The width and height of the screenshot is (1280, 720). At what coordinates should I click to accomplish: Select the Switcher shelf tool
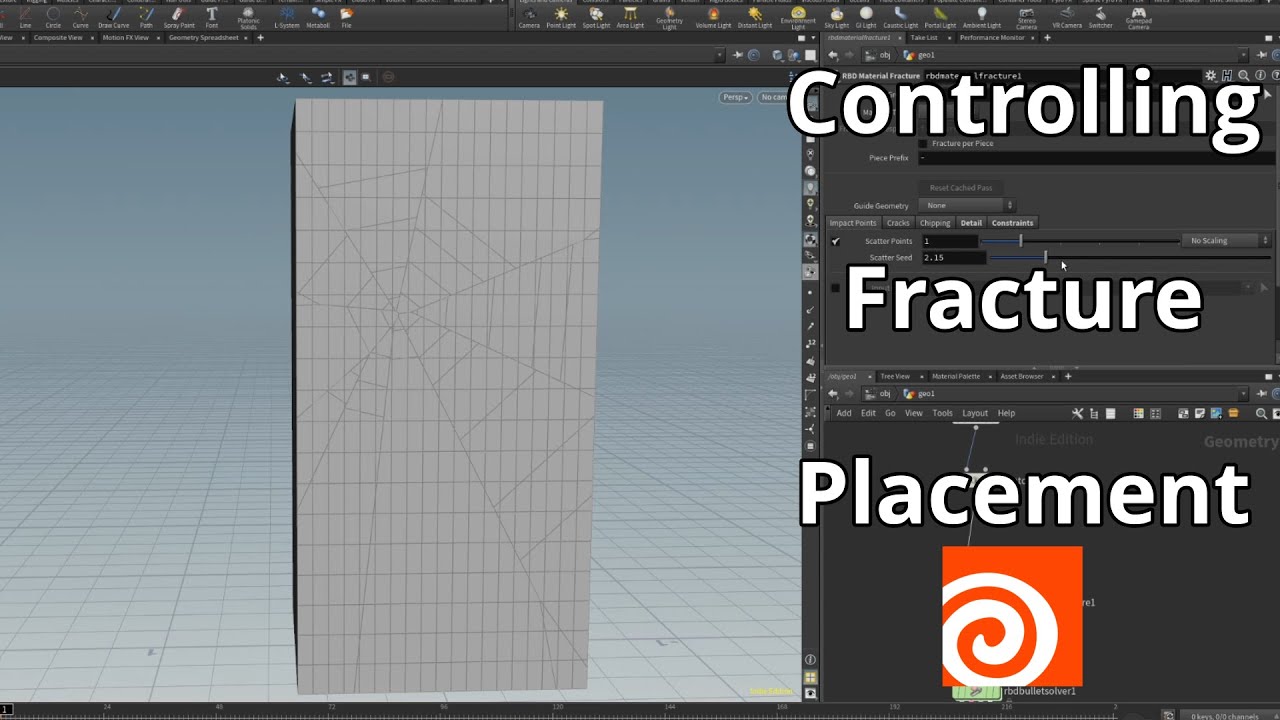coord(1101,17)
